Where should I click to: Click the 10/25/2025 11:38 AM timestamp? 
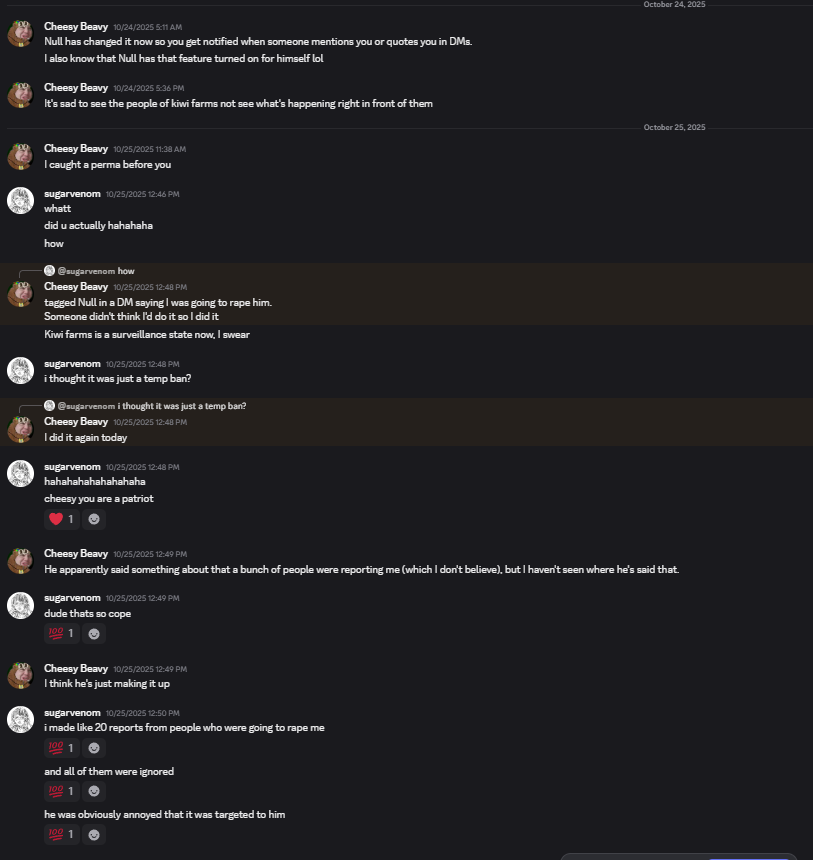point(150,149)
